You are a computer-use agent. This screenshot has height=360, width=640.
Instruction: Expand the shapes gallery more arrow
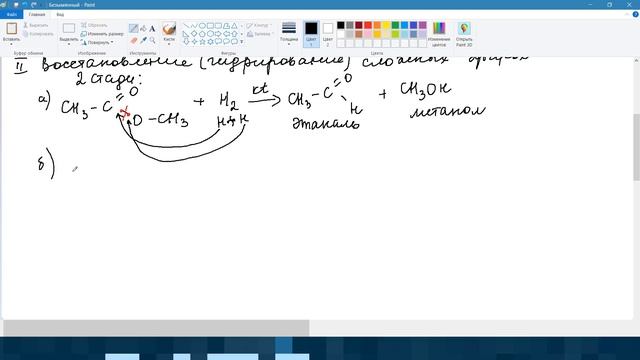(242, 42)
